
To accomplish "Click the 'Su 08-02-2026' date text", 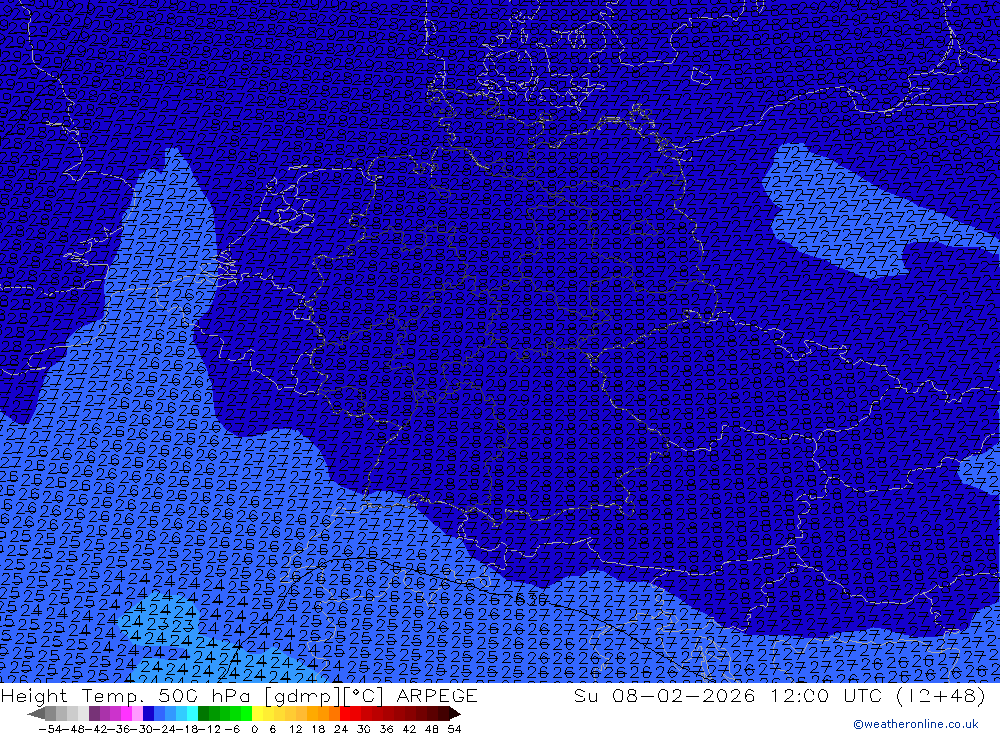I will pos(665,695).
